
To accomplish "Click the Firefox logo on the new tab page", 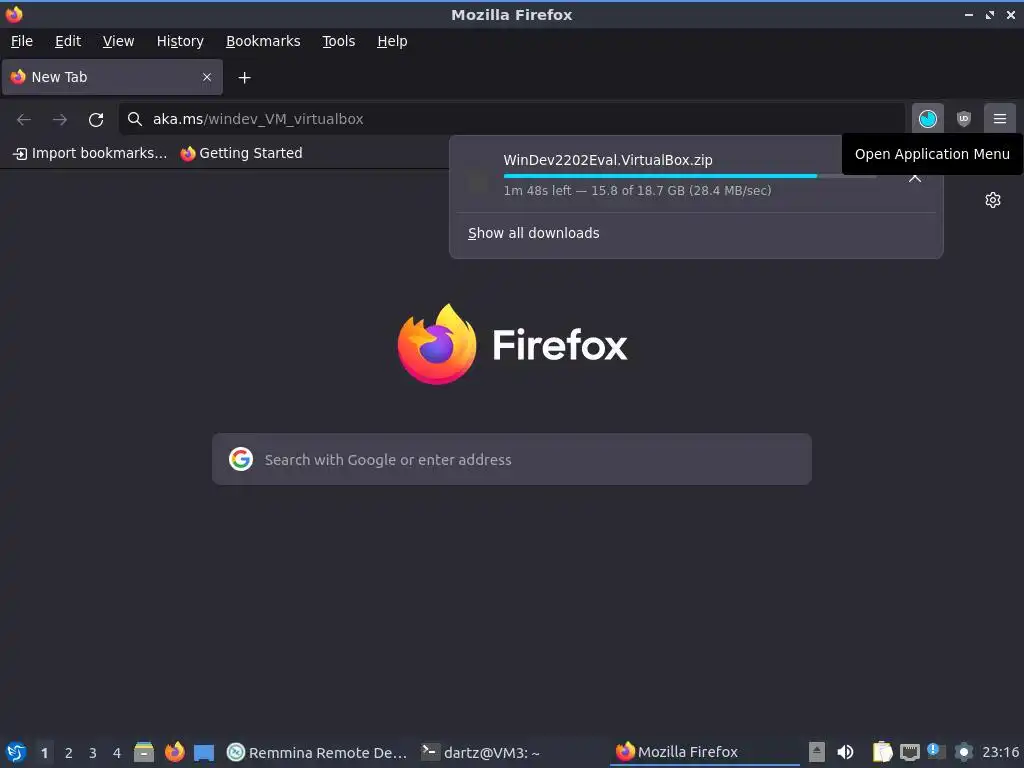I will pos(512,344).
